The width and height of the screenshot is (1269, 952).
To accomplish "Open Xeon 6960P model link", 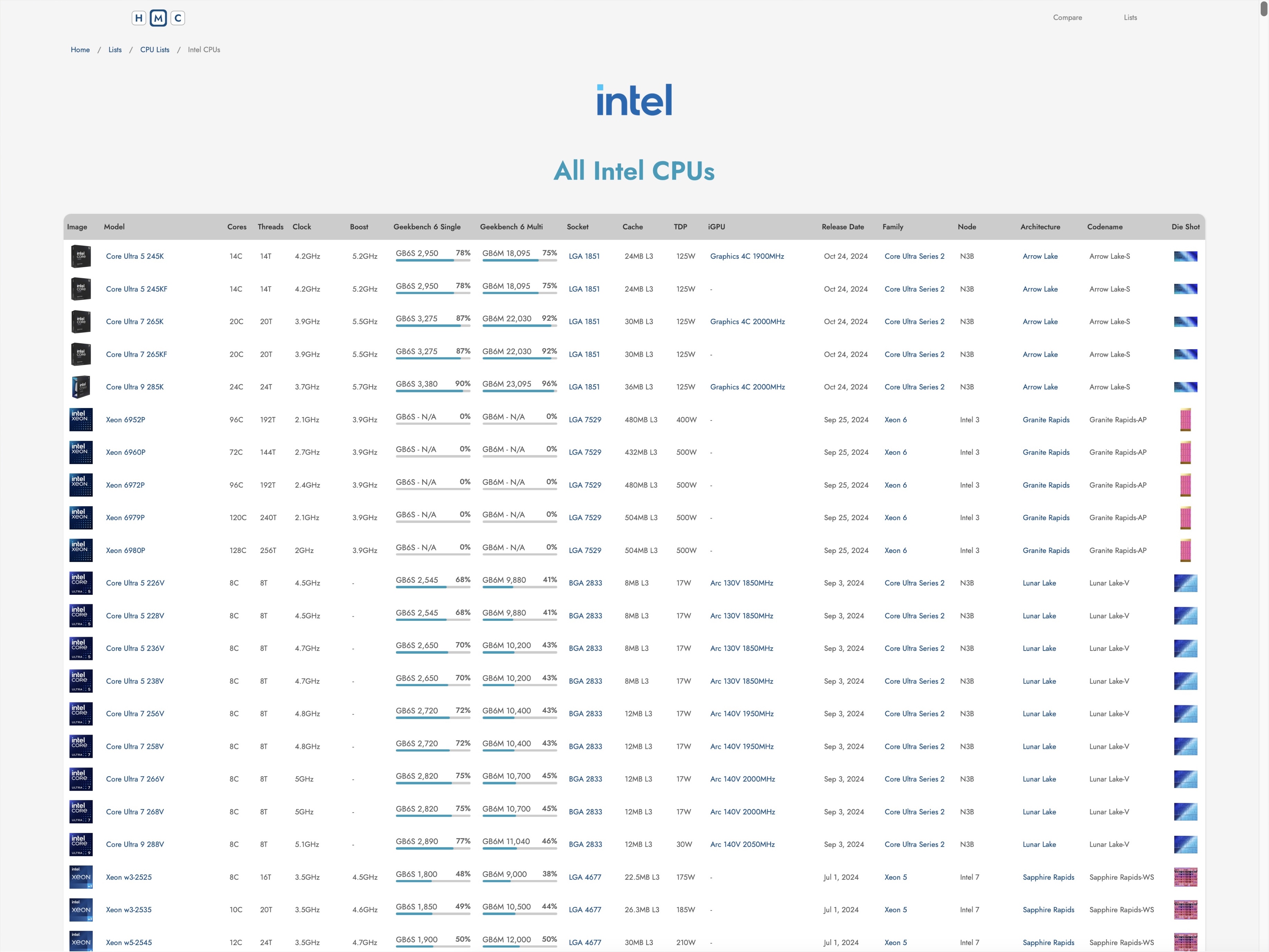I will 126,452.
